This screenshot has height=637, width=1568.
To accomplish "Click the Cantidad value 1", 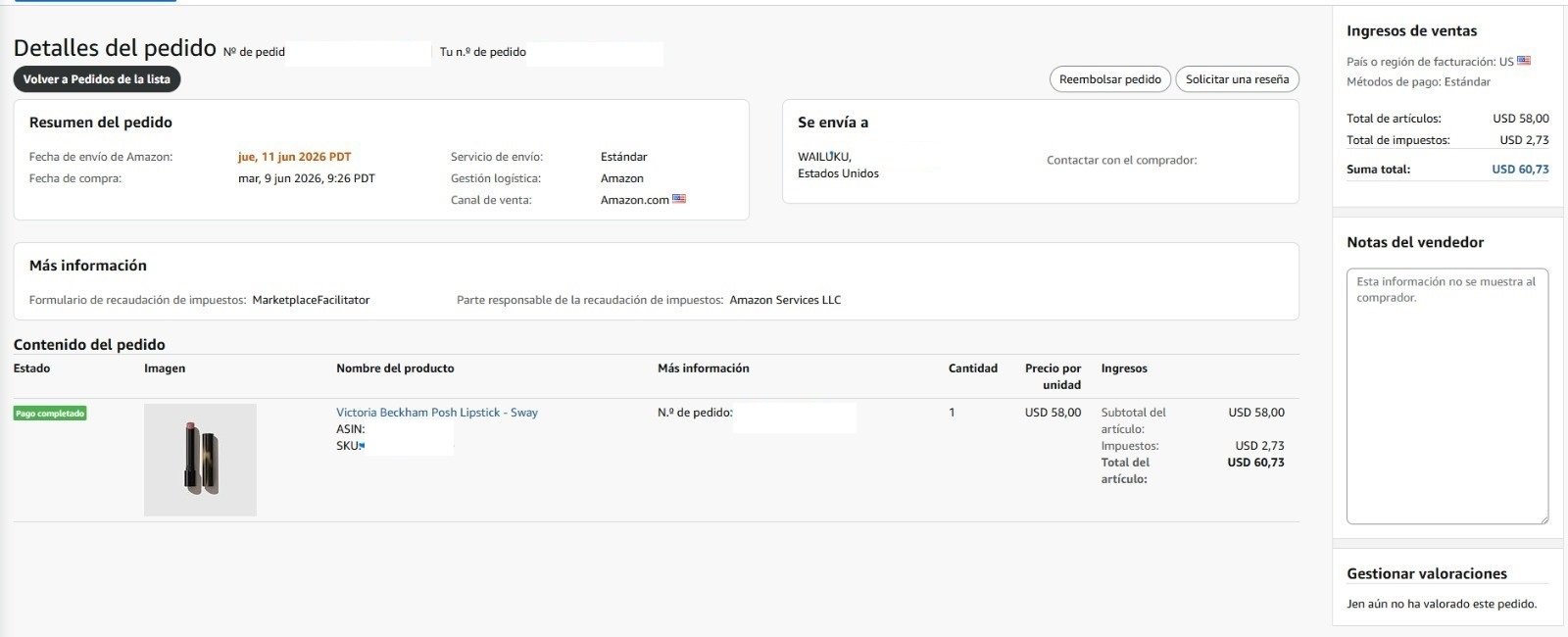I will tap(952, 413).
